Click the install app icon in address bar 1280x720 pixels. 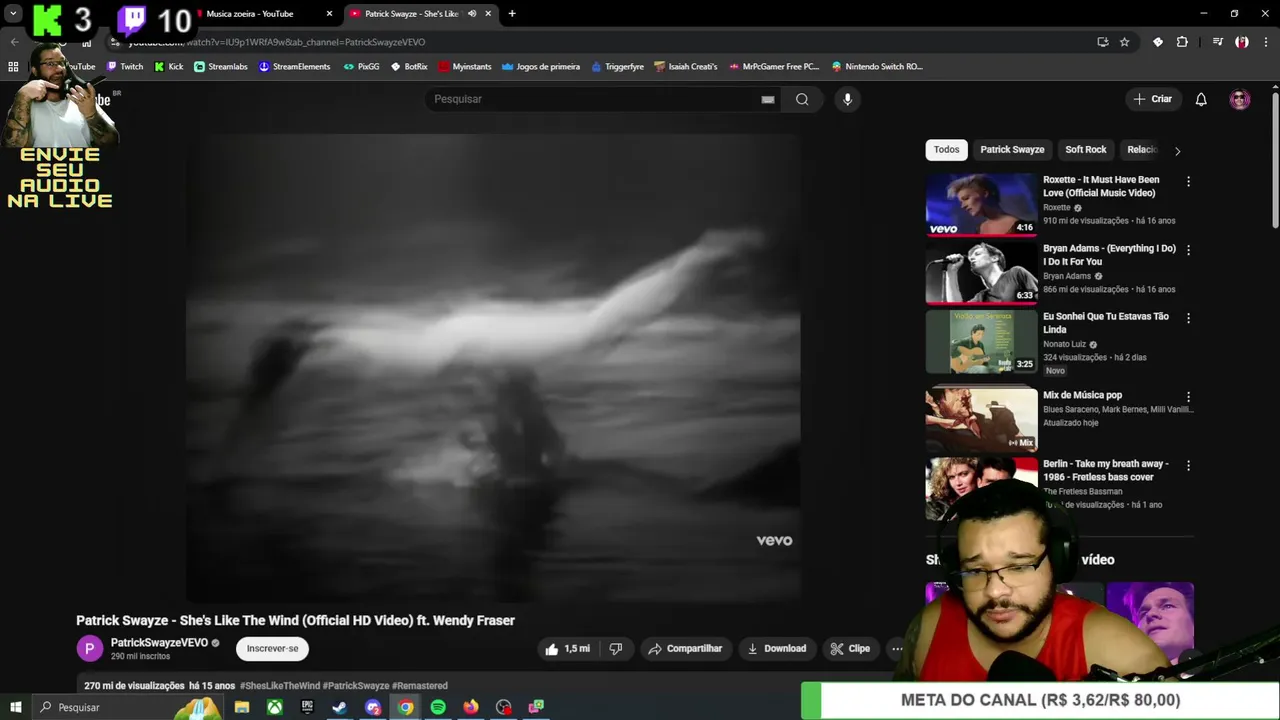[1103, 42]
